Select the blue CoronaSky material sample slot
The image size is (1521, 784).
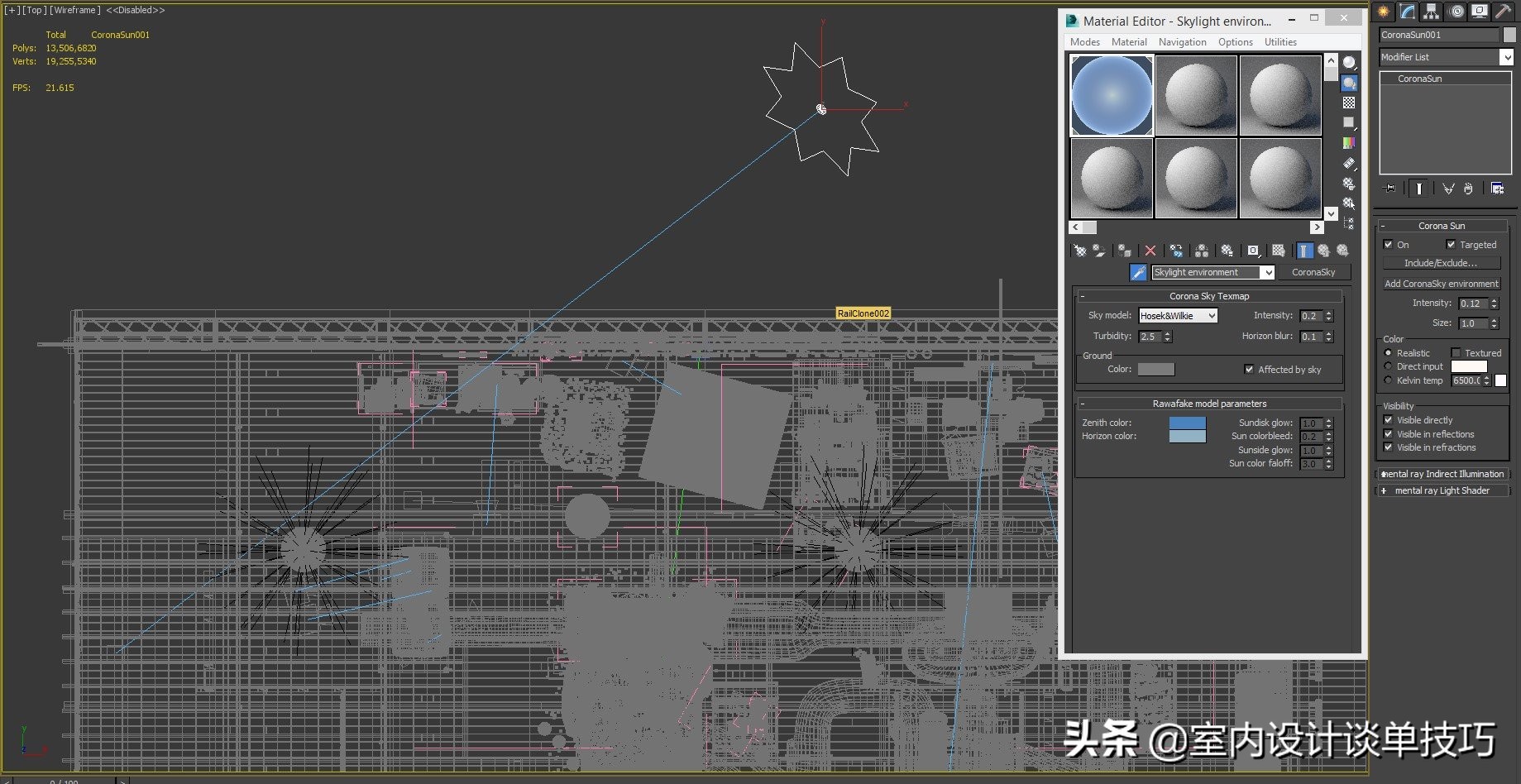coord(1111,95)
